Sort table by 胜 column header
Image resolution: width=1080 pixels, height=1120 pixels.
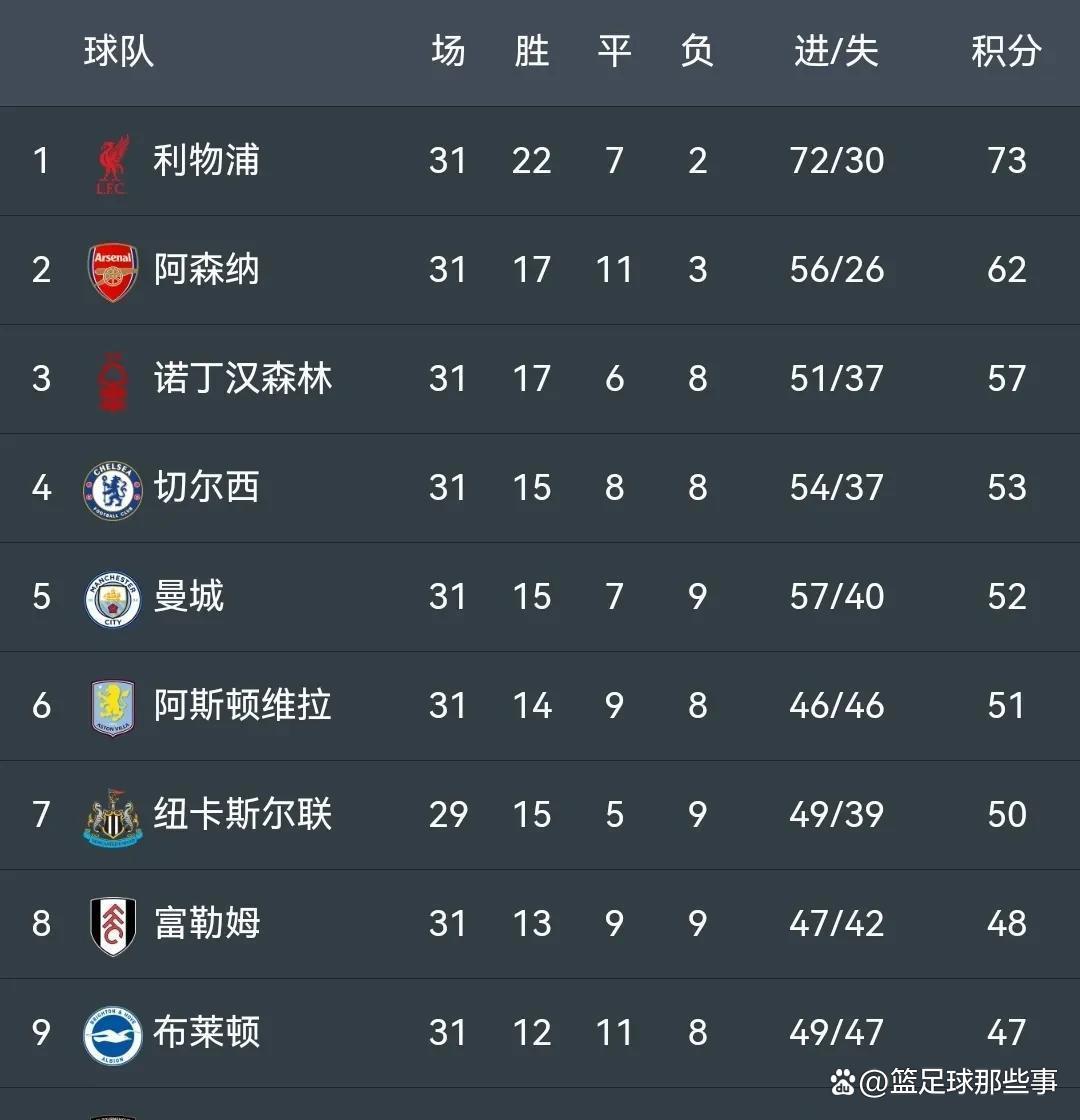531,51
